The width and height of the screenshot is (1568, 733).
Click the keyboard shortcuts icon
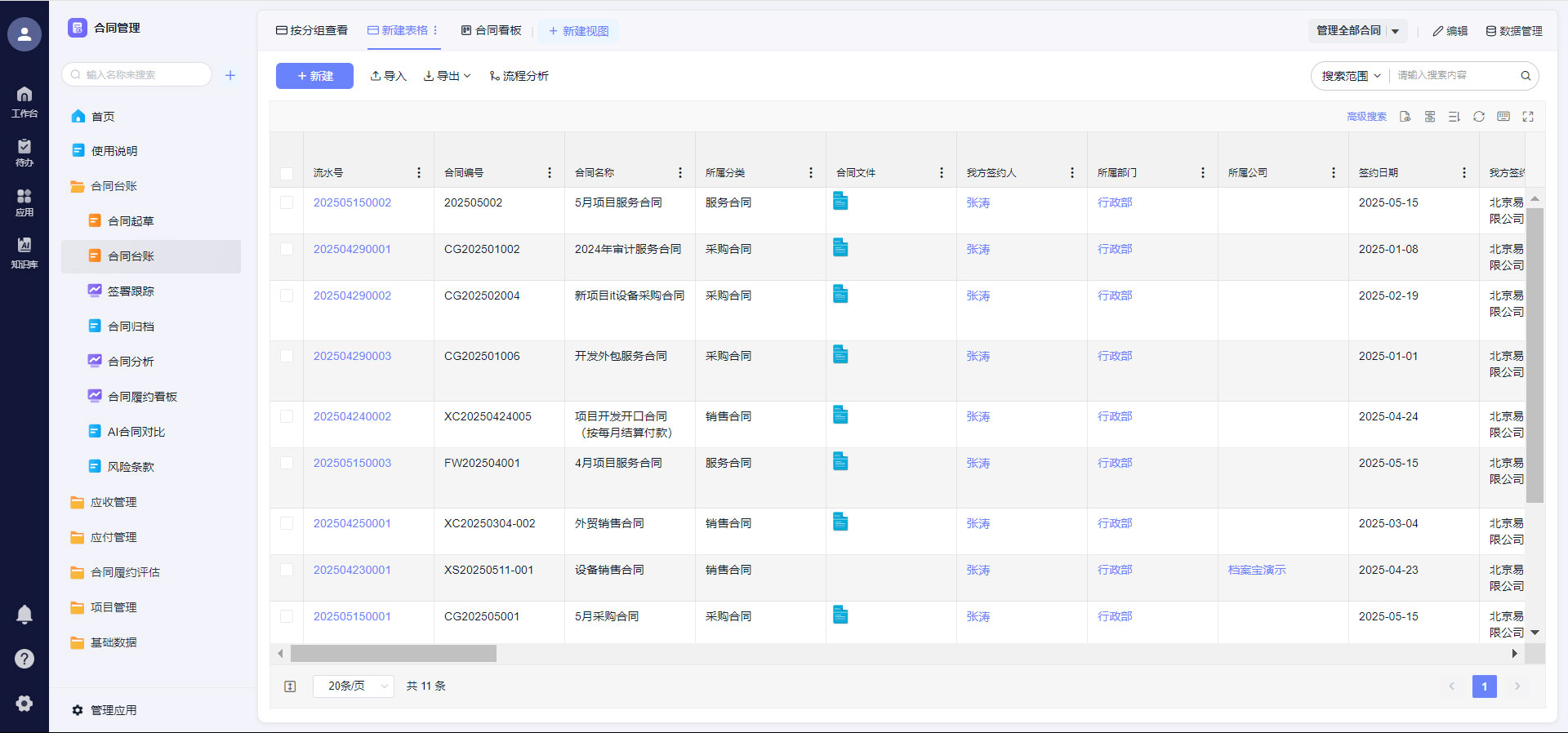click(1503, 117)
